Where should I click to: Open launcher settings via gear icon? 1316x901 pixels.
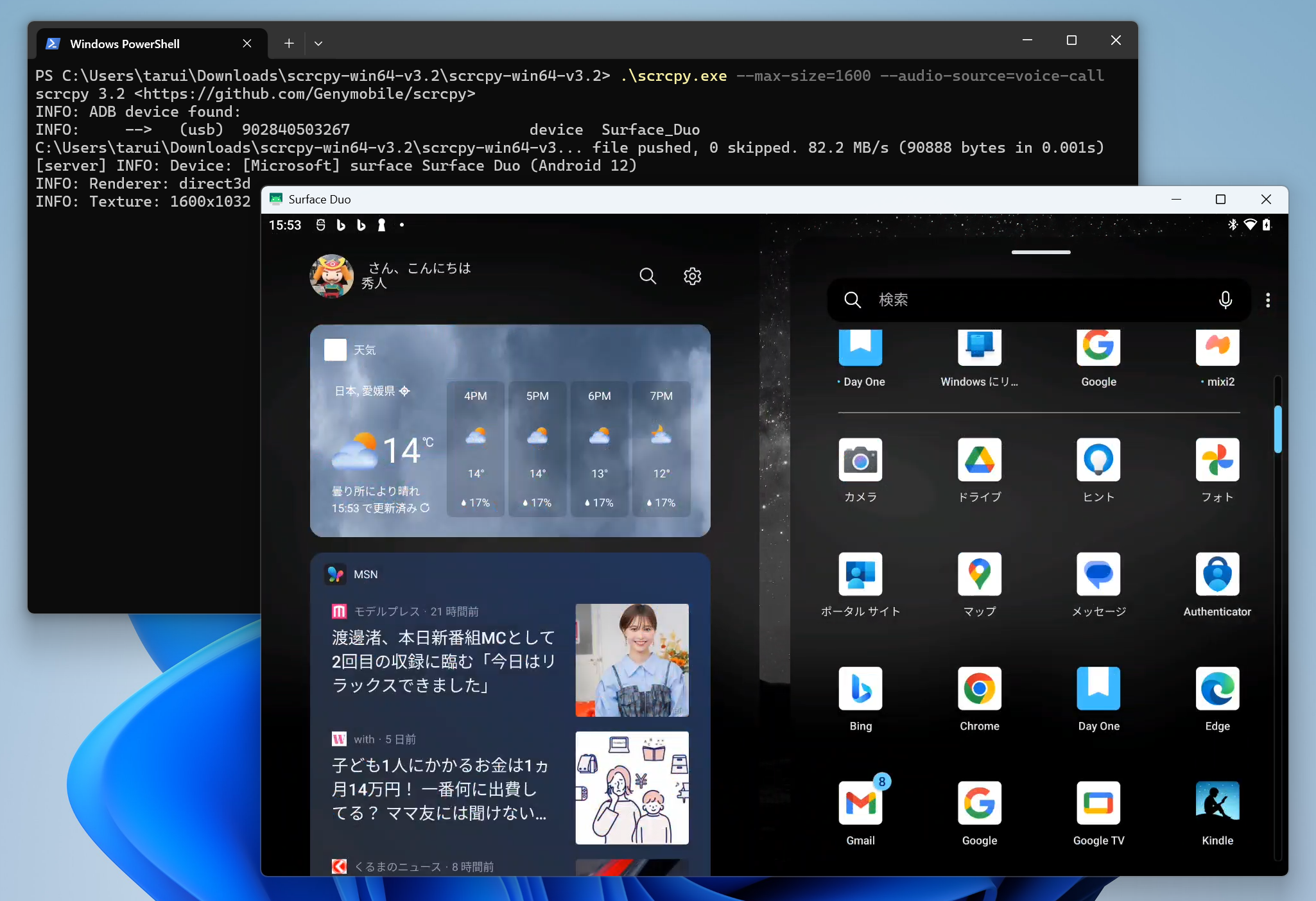point(691,276)
